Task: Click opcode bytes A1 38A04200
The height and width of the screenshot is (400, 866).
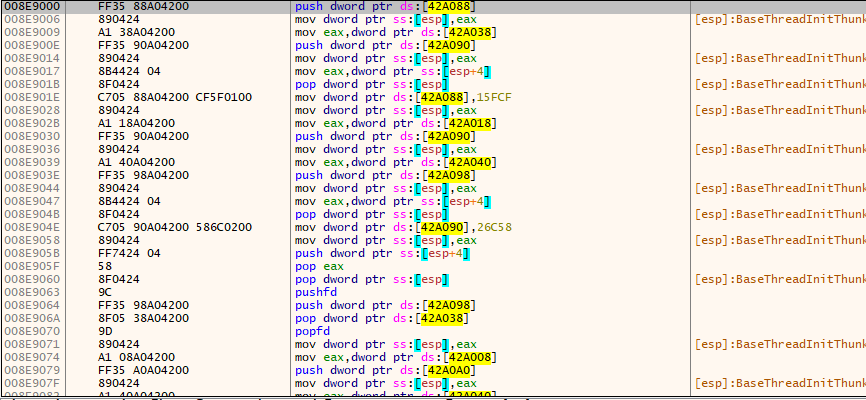Action: 136,32
